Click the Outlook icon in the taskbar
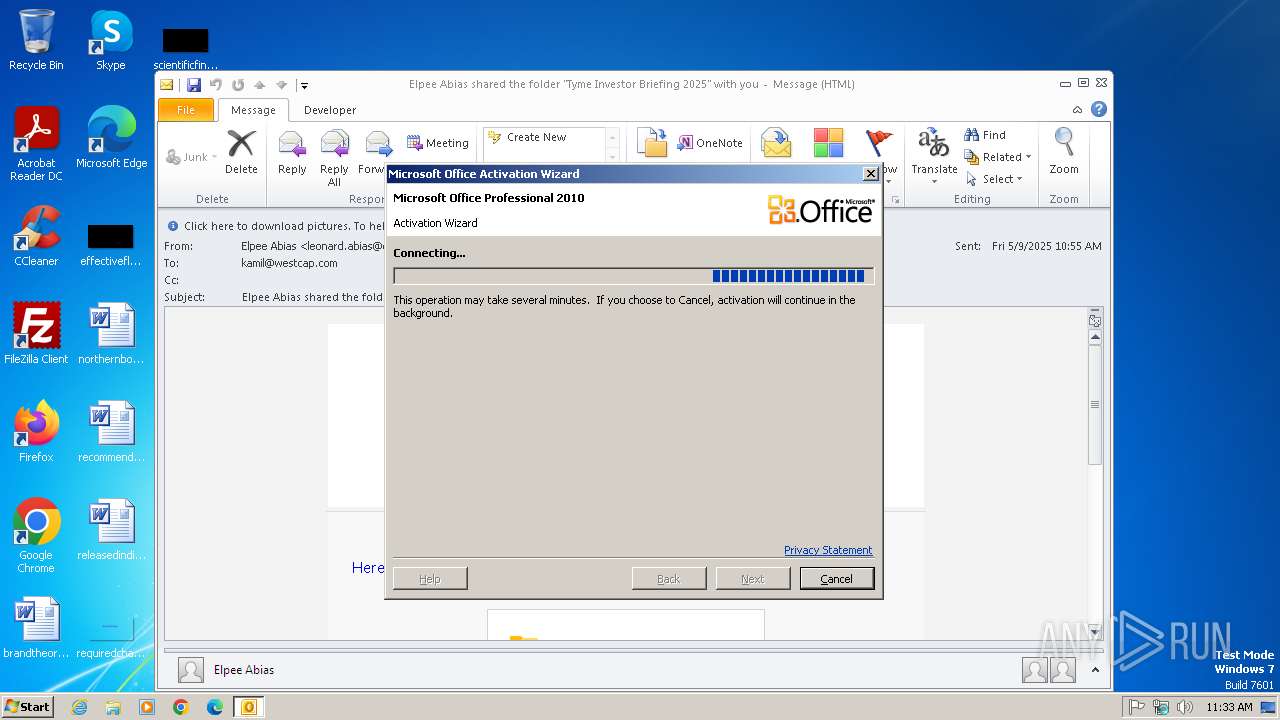The height and width of the screenshot is (720, 1280). click(248, 707)
